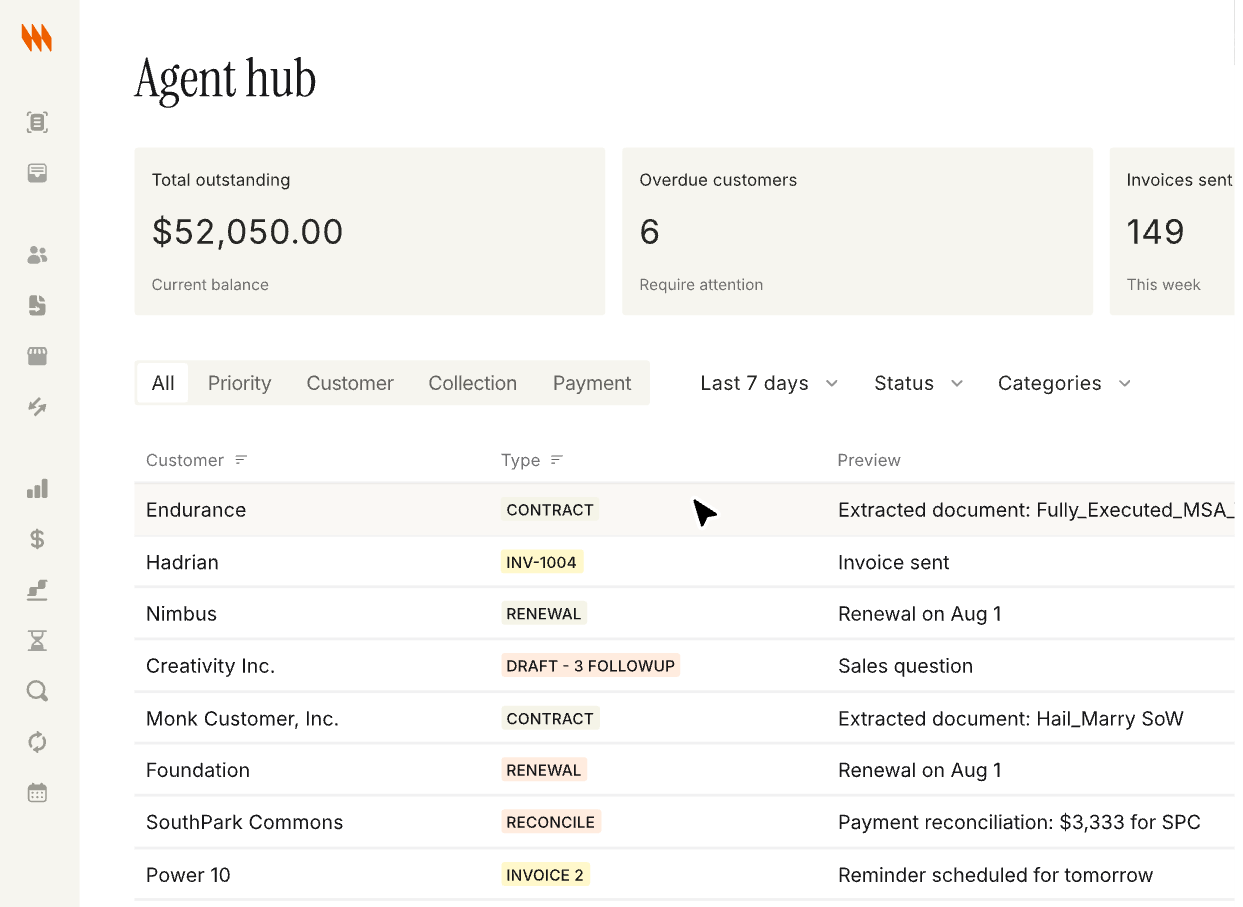Click the Fully_Executed_MSA preview on Endurance row
The width and height of the screenshot is (1243, 907).
click(x=1036, y=510)
